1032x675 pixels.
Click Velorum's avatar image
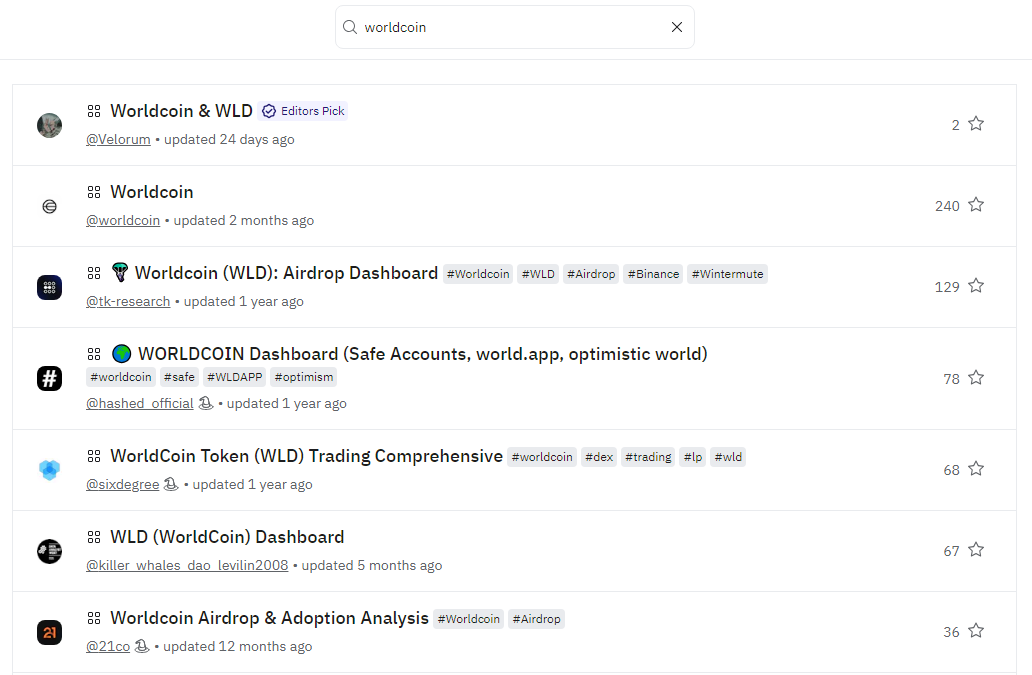49,125
